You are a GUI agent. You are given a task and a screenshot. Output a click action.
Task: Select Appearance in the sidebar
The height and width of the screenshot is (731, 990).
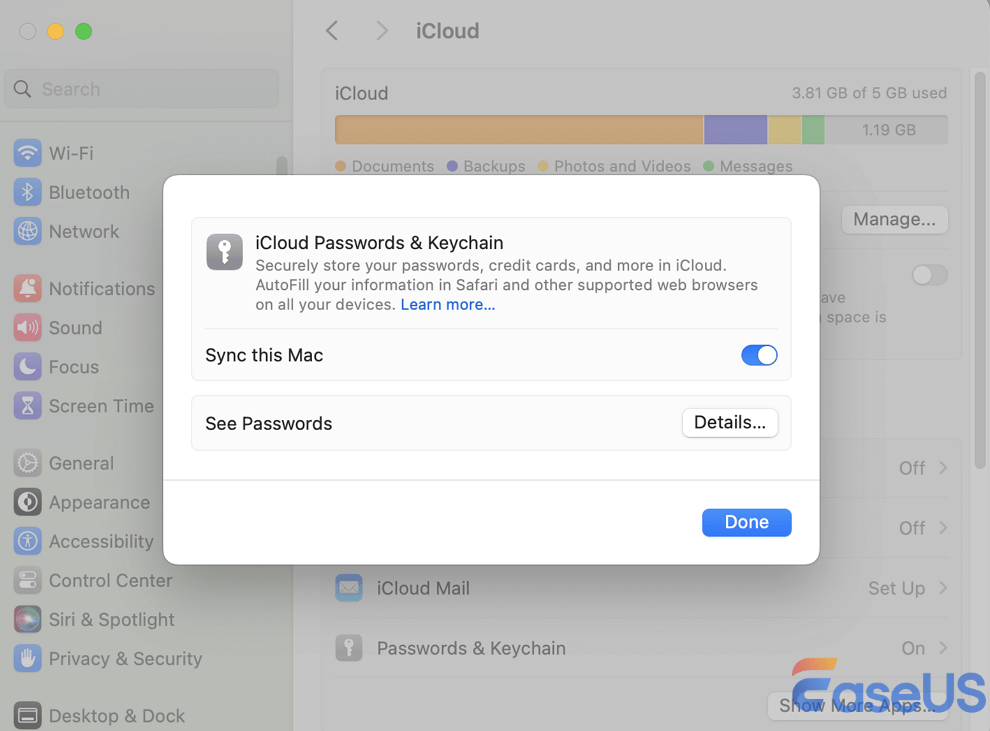click(x=99, y=502)
